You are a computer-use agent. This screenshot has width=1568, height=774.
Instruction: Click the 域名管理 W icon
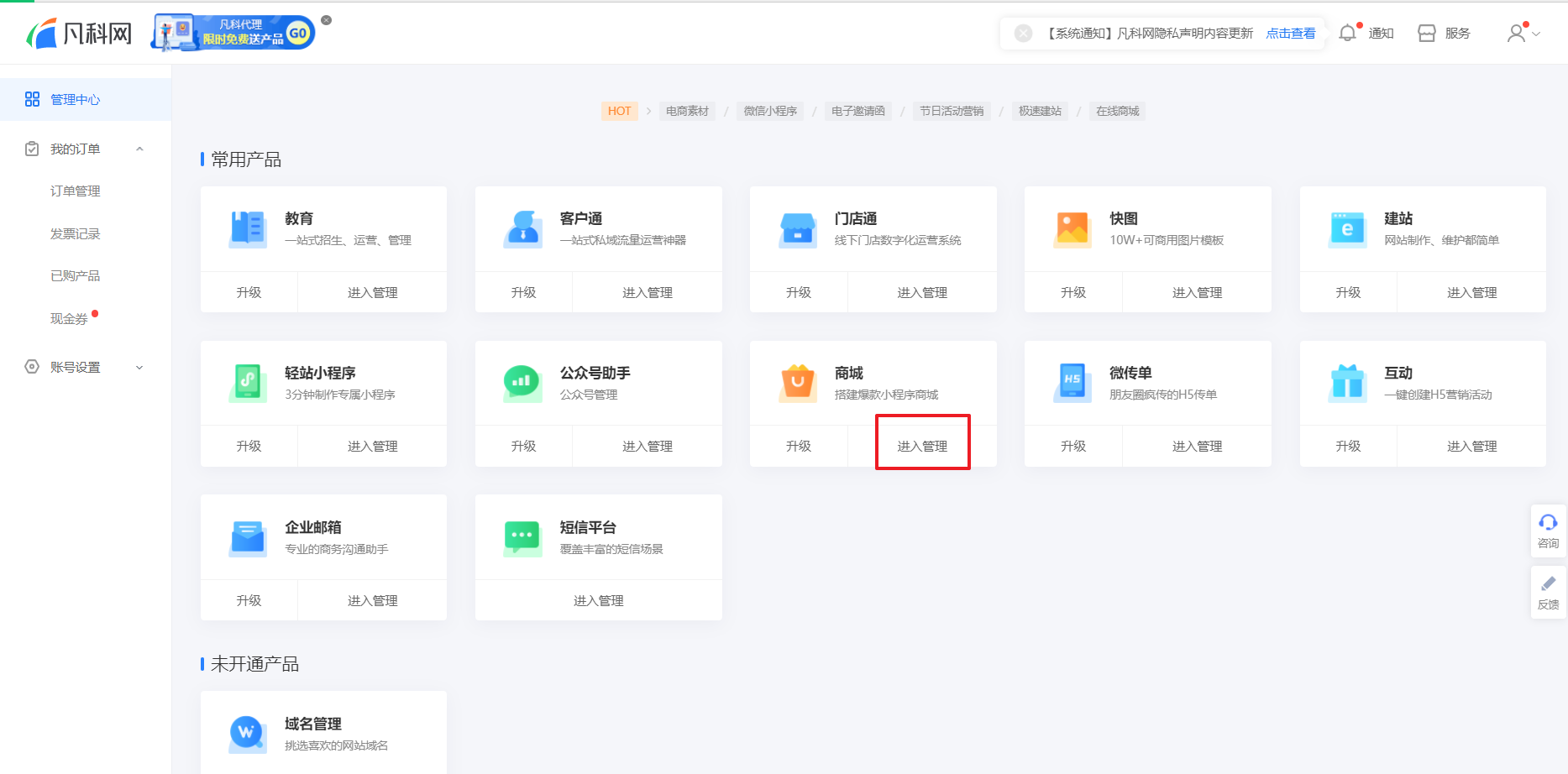click(248, 734)
